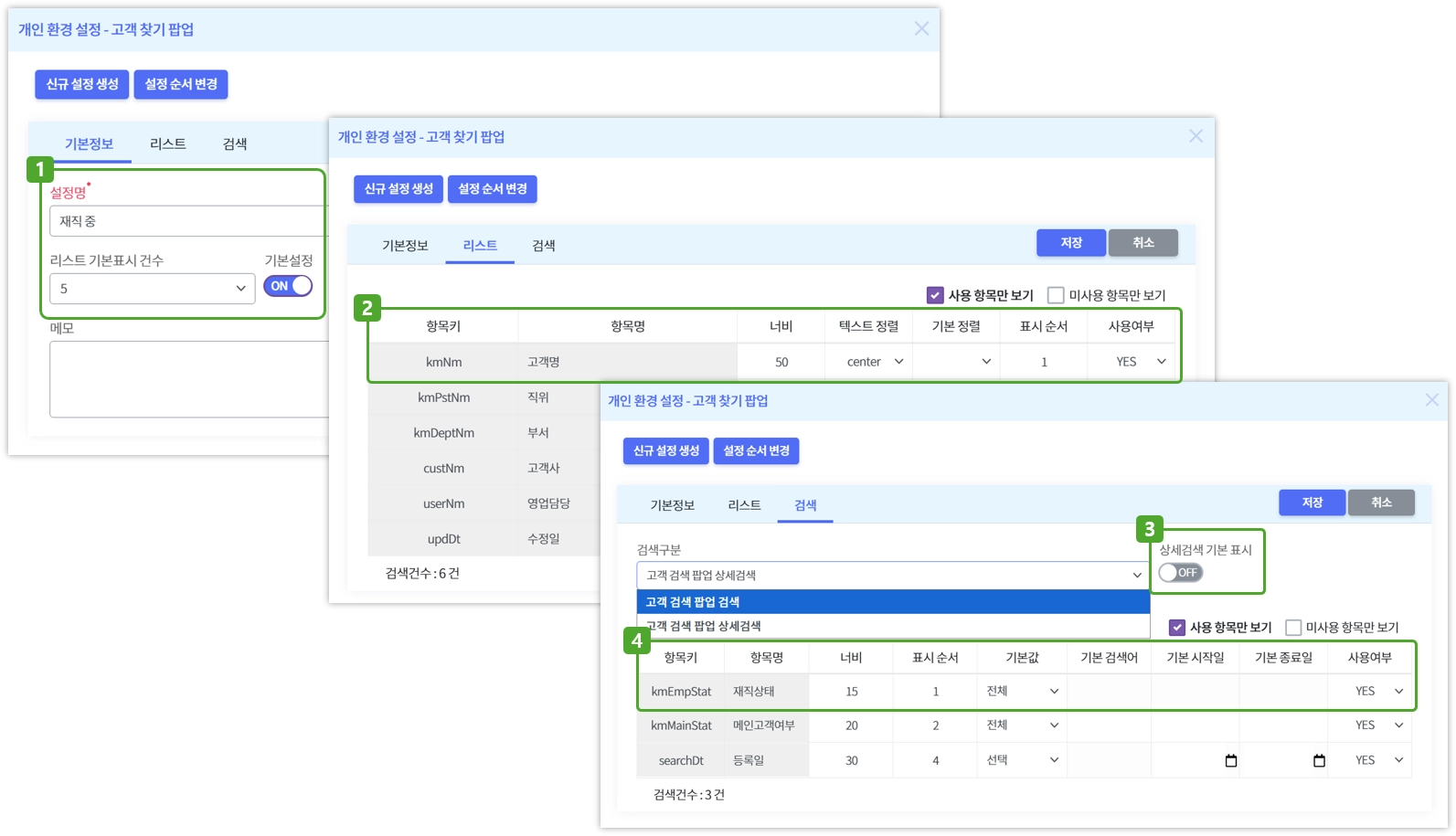
Task: Click 신규 설정 생성 in back popup
Action: tap(82, 84)
